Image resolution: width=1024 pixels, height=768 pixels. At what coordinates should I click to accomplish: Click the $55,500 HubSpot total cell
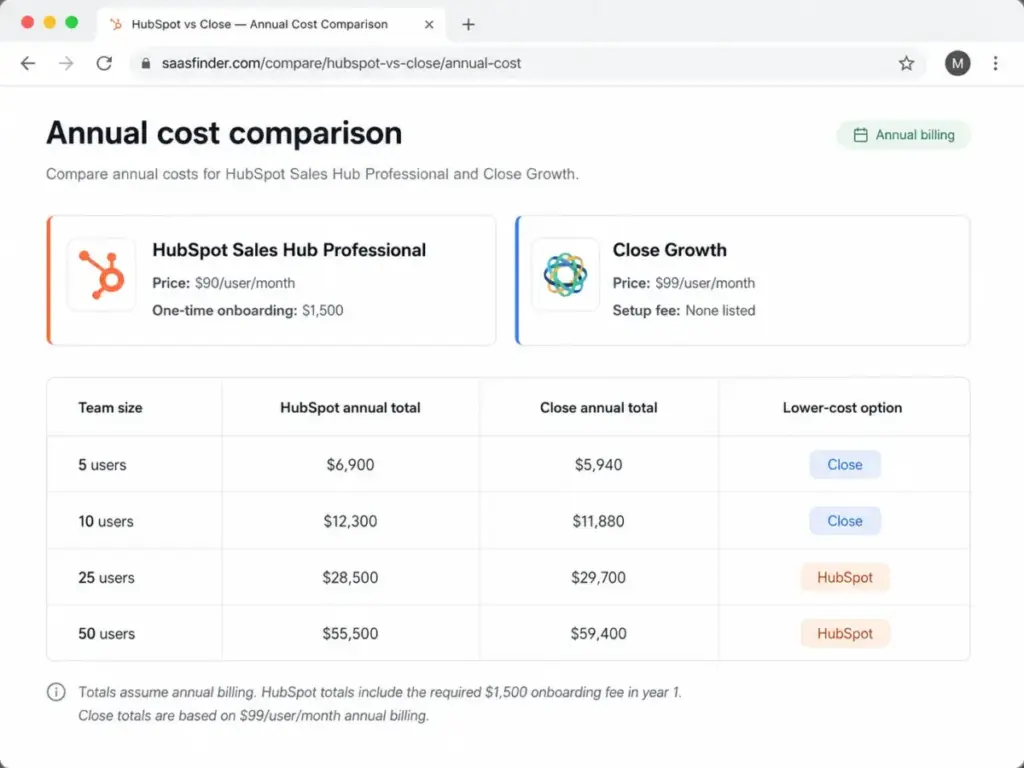coord(350,633)
